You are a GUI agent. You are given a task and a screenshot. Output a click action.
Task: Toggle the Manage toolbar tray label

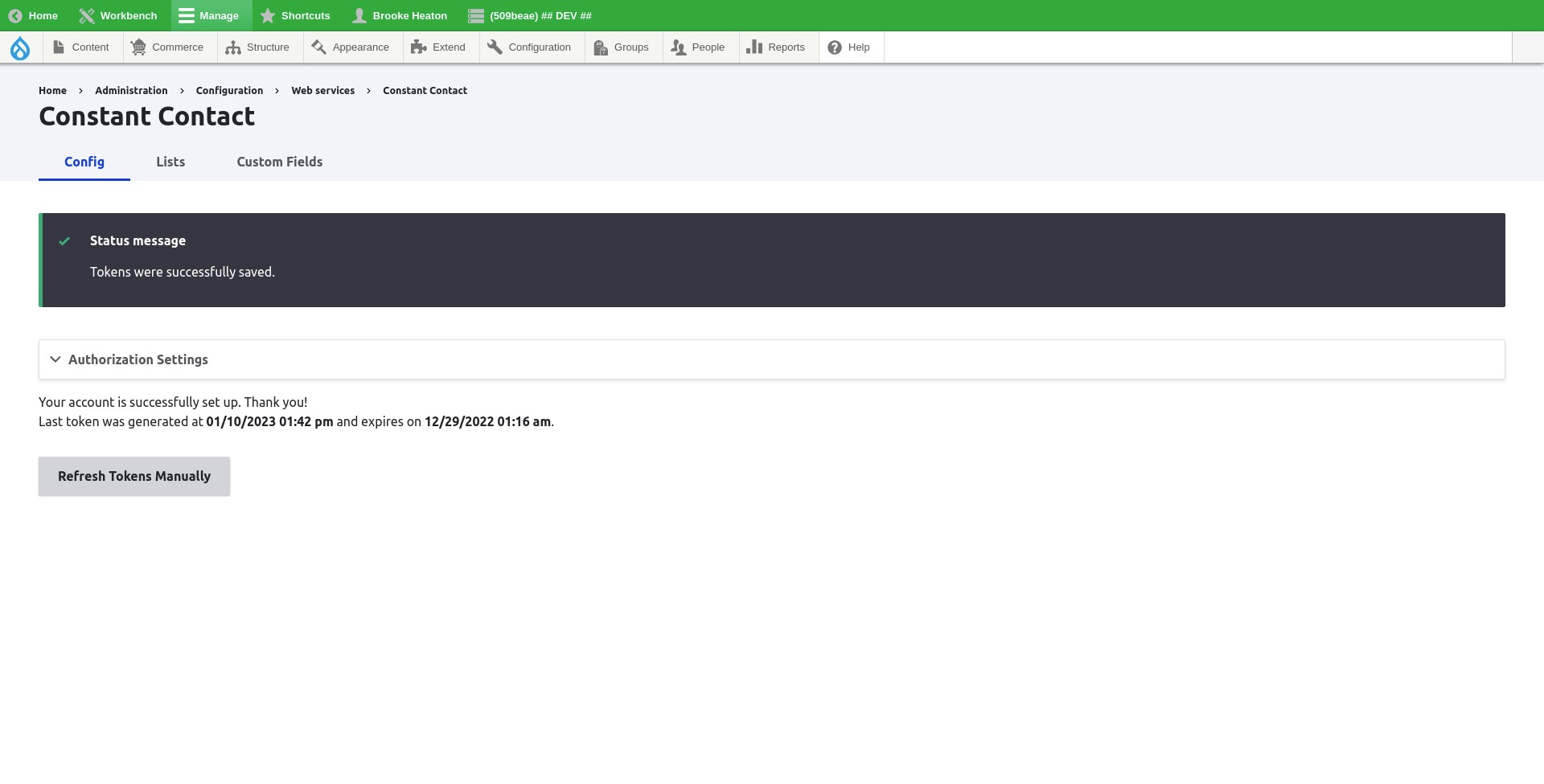pyautogui.click(x=219, y=16)
